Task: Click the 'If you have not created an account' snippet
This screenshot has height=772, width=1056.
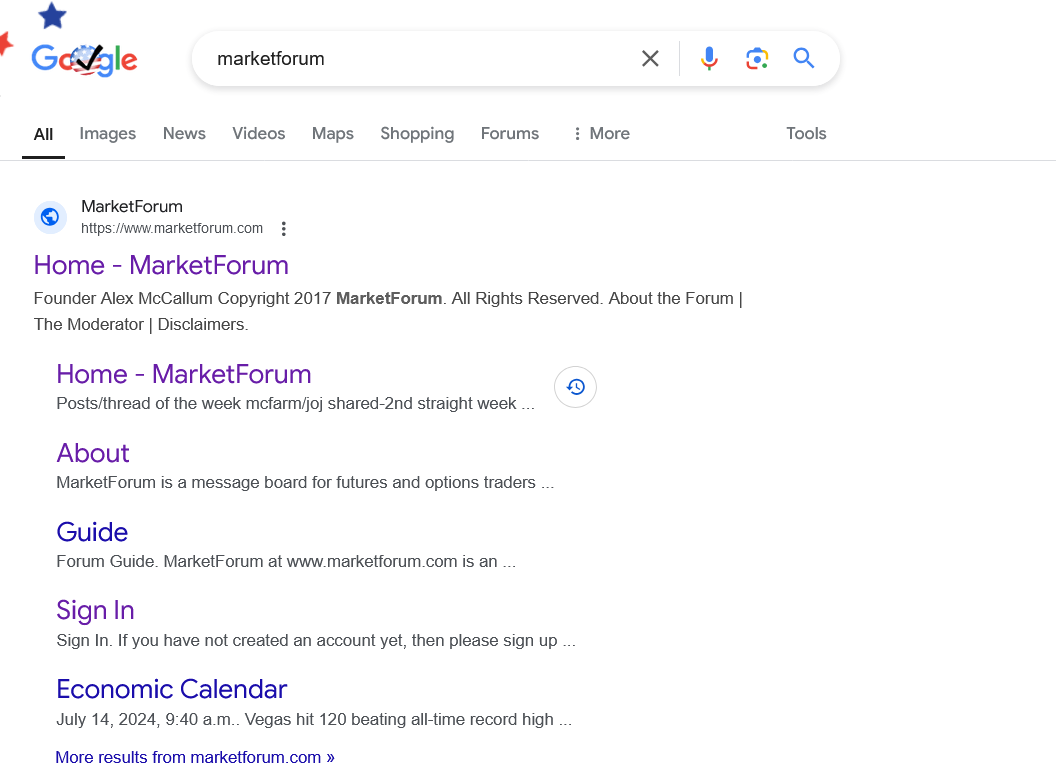Action: pos(316,640)
